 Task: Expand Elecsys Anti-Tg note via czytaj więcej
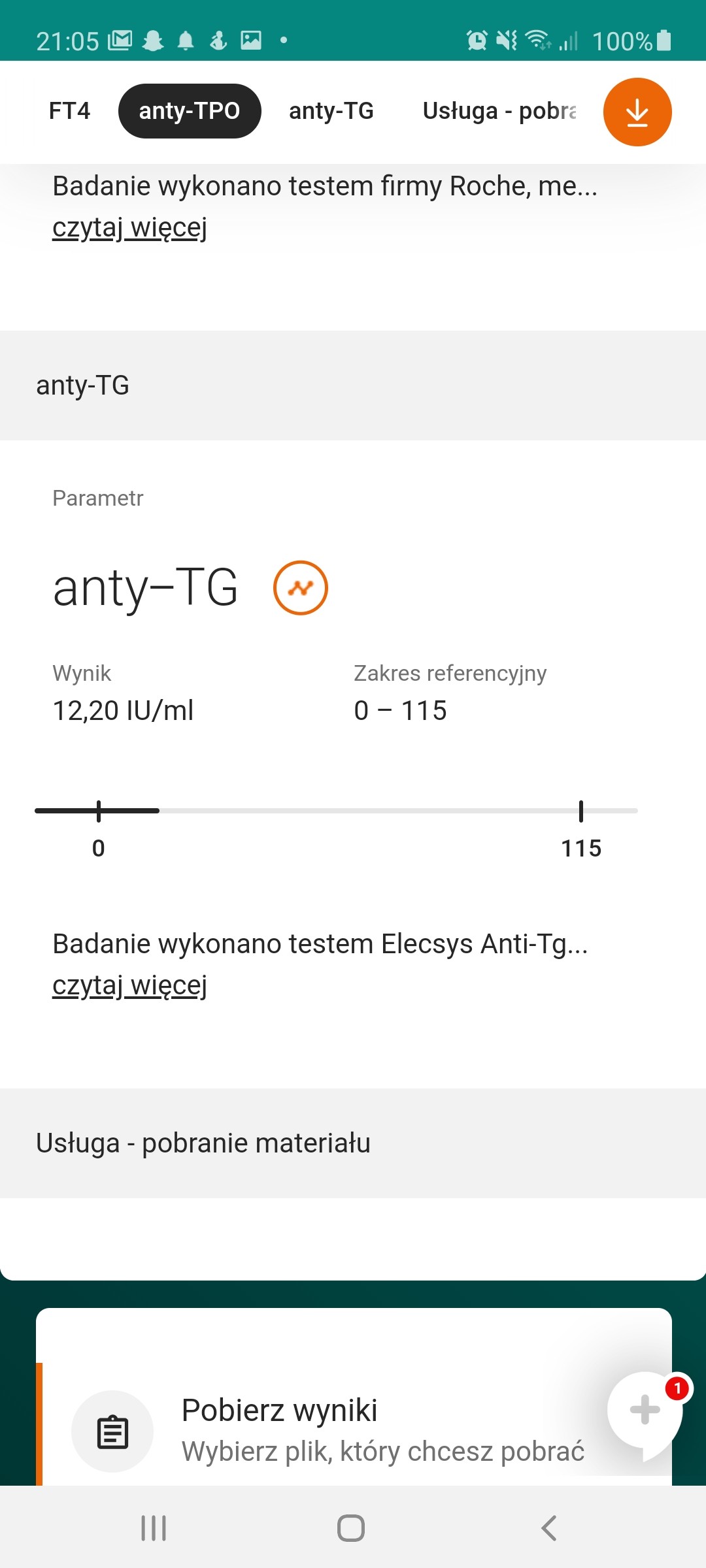pos(129,985)
